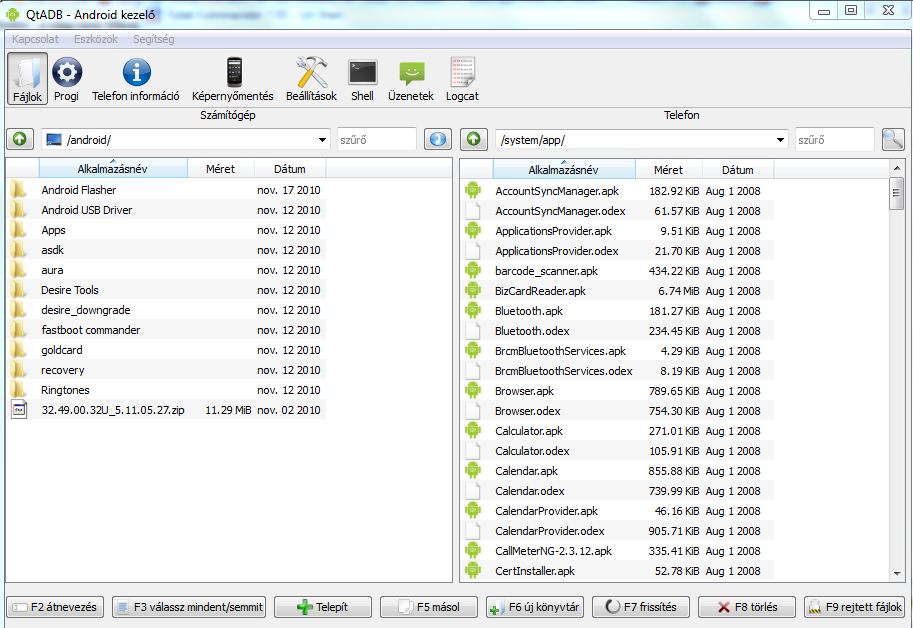Select the Android Flasher folder icon
This screenshot has width=913, height=628.
(19, 190)
